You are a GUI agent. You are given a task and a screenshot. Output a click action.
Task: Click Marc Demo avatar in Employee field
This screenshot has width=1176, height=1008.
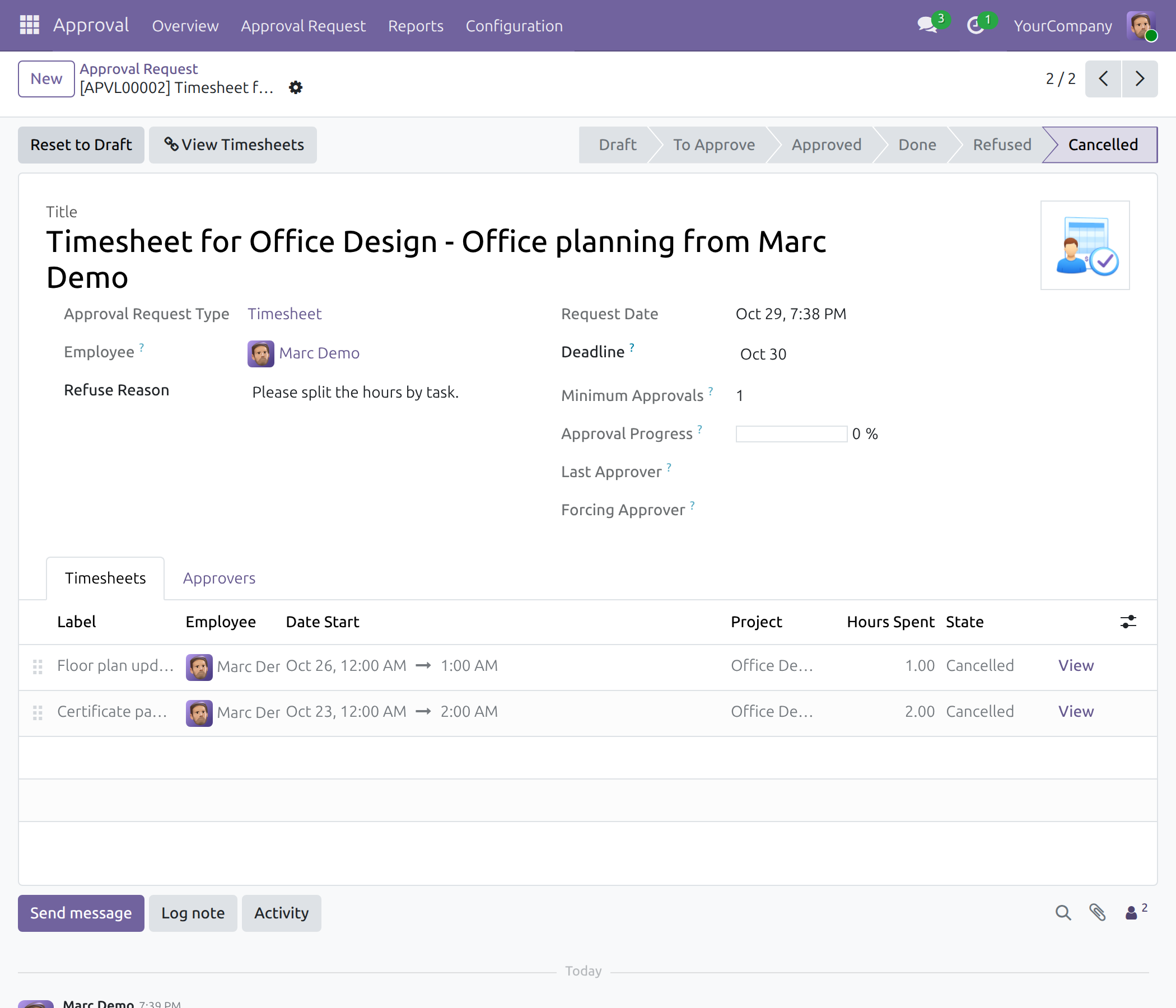pos(261,353)
